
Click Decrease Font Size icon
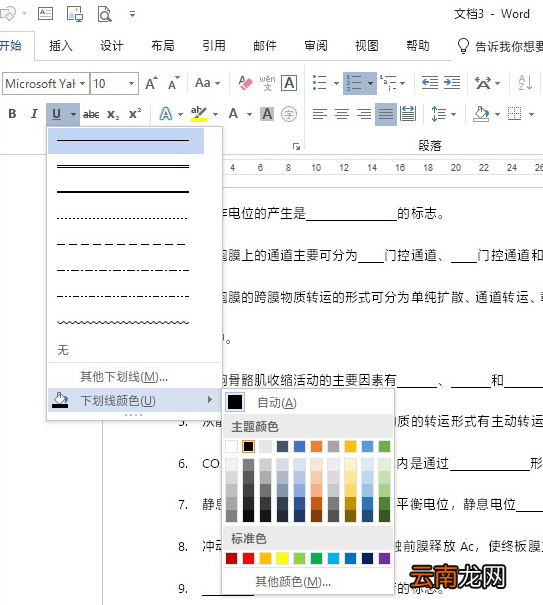pos(174,83)
